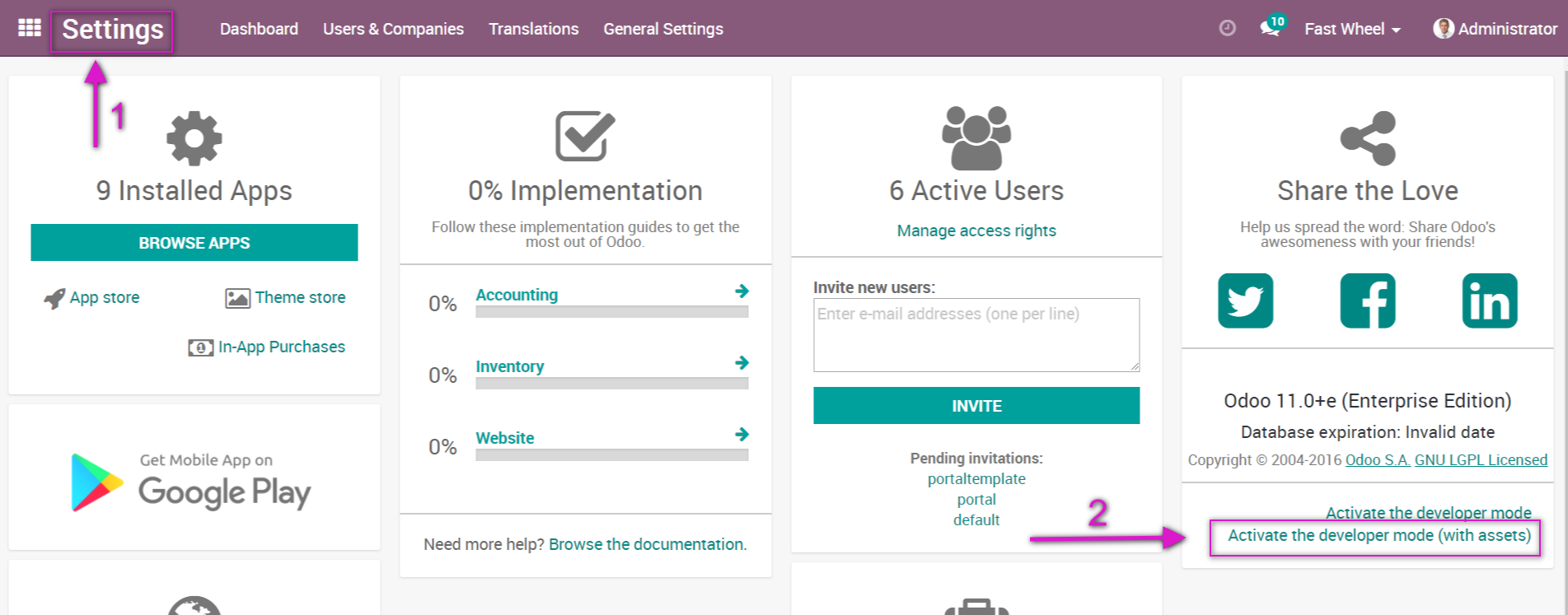Click the 6 Active Users heading
The width and height of the screenshot is (1568, 615).
coord(976,191)
